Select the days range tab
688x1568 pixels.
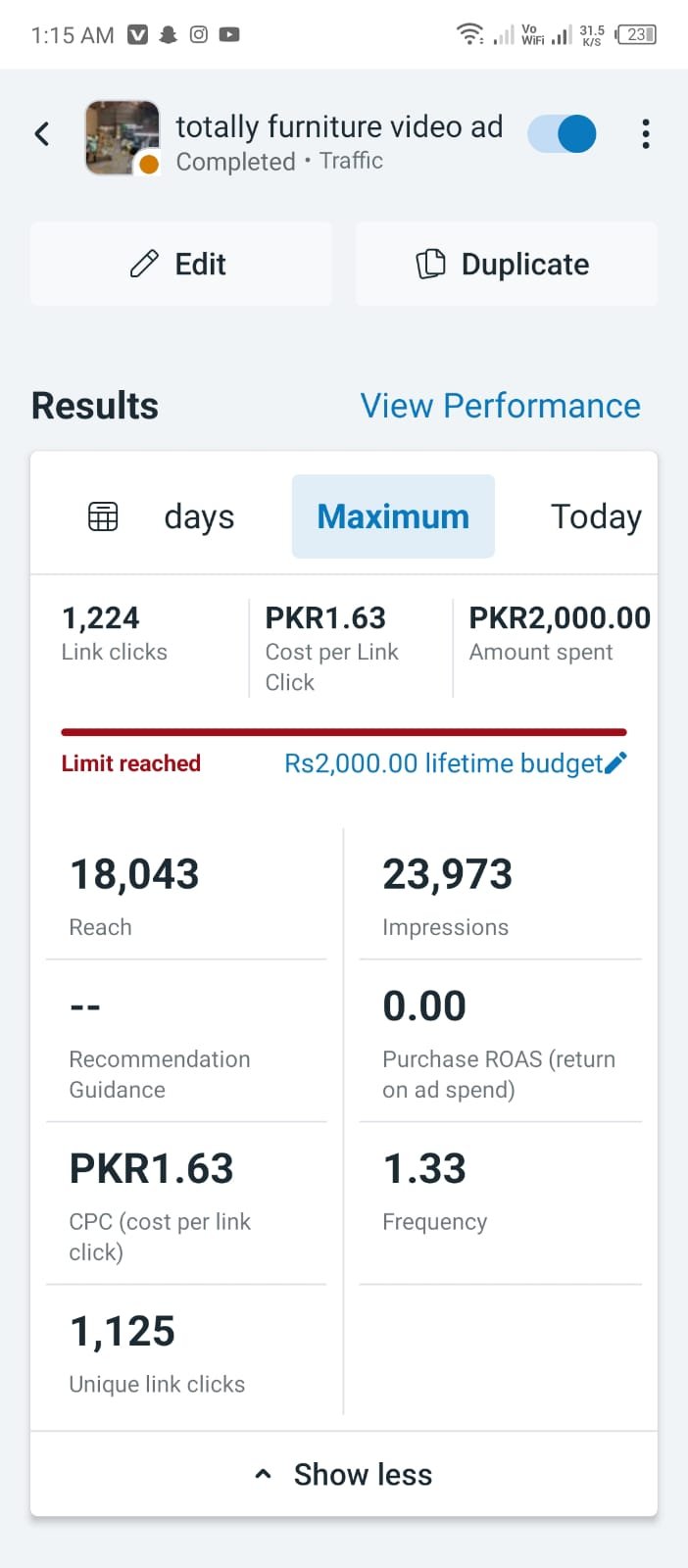(x=199, y=516)
